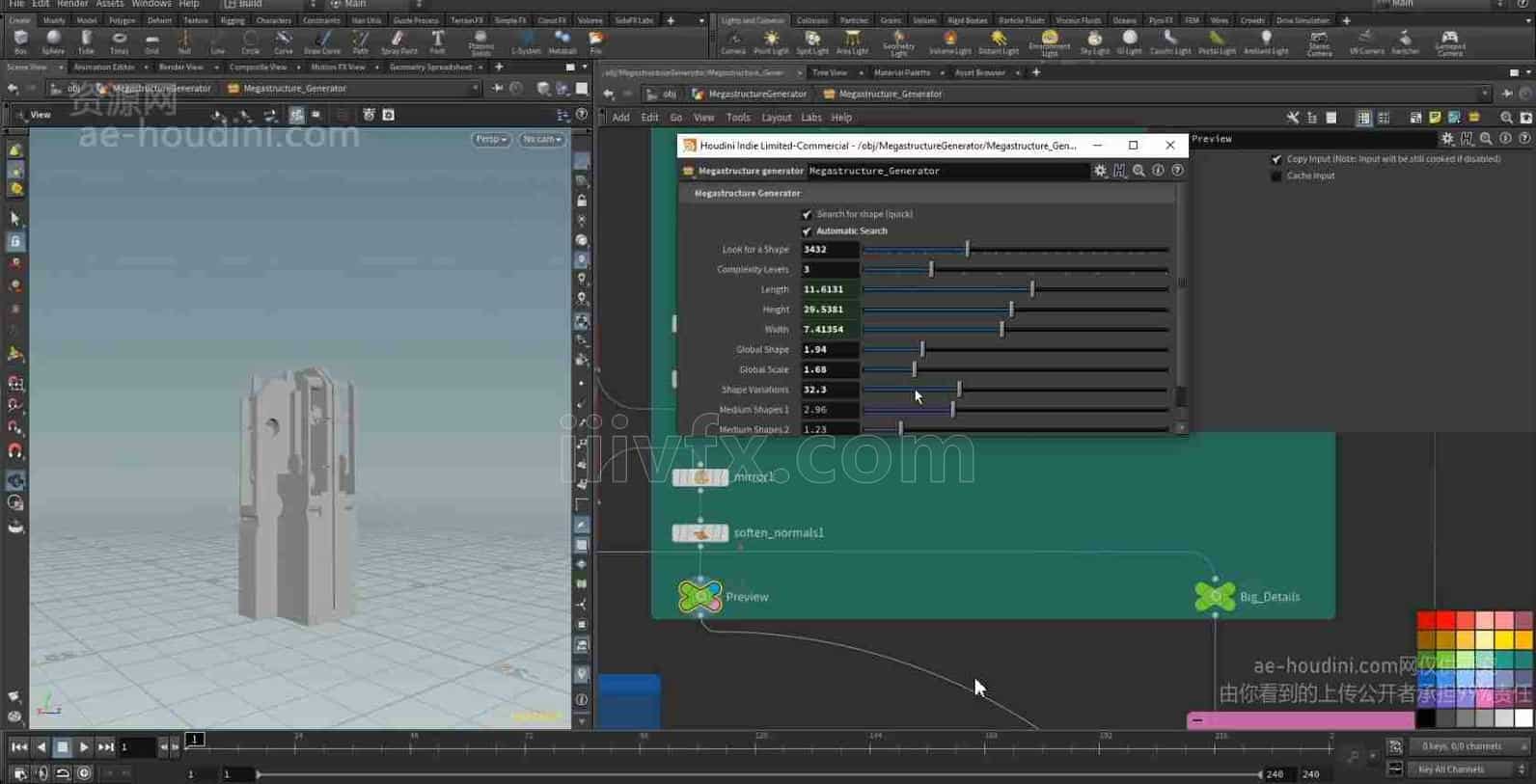
Task: Open the Windows menu
Action: 151,4
